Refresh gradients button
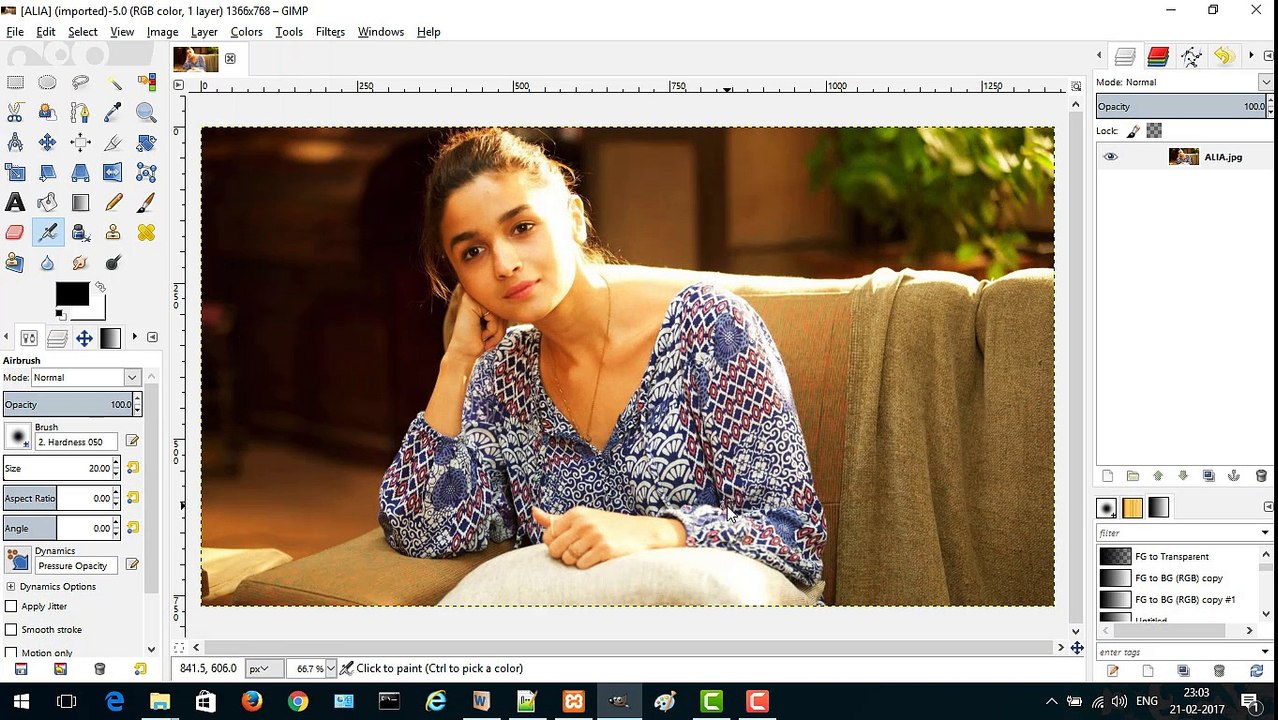 [1256, 671]
